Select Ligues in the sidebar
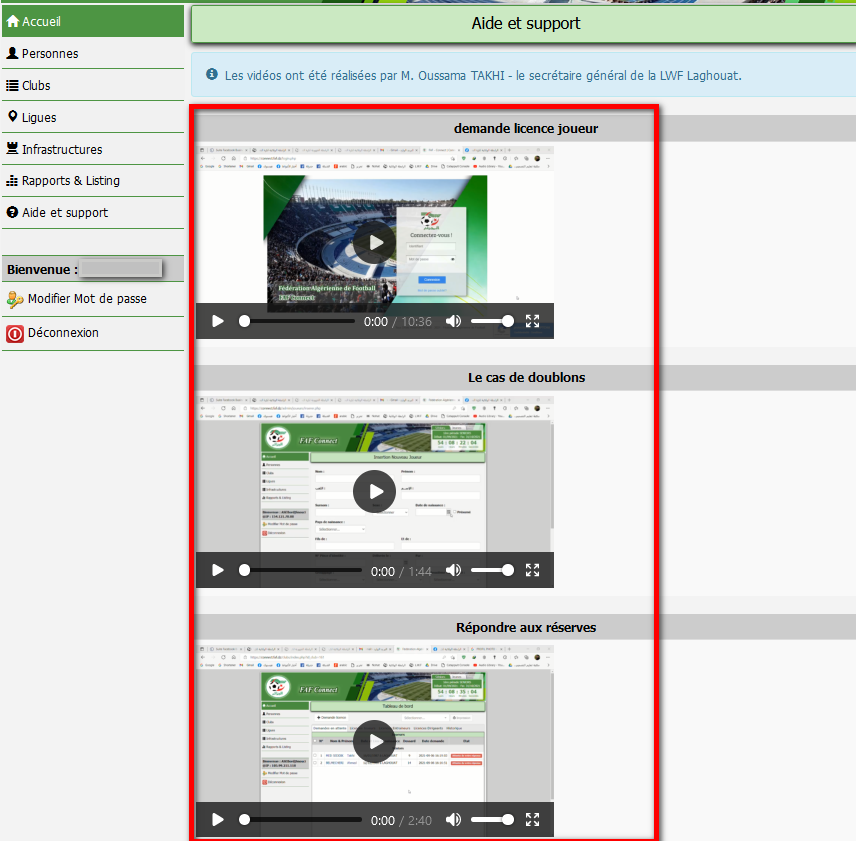The height and width of the screenshot is (841, 856). pos(39,117)
